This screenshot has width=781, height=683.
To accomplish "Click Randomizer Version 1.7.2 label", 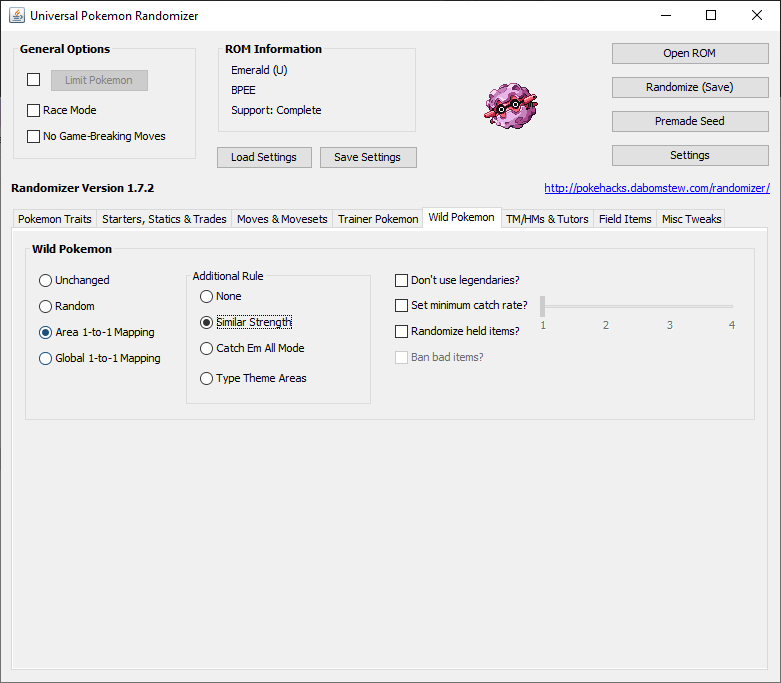I will click(x=83, y=188).
